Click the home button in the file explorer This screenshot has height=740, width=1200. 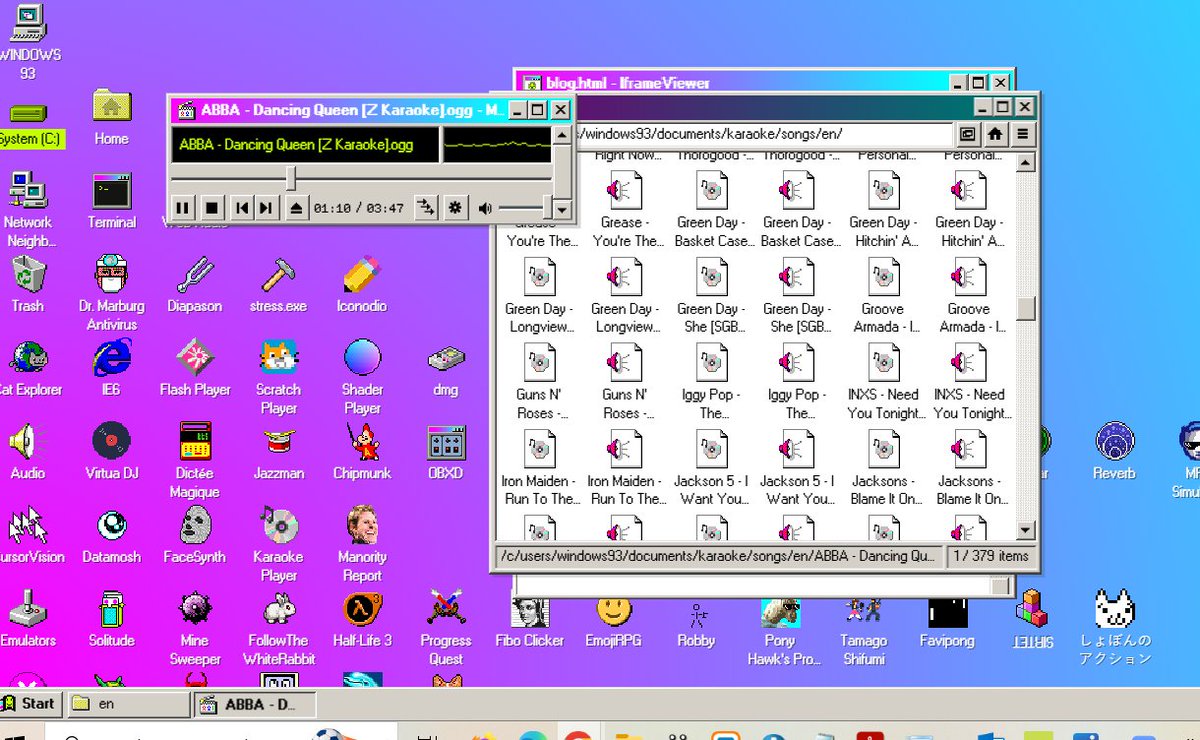point(995,133)
